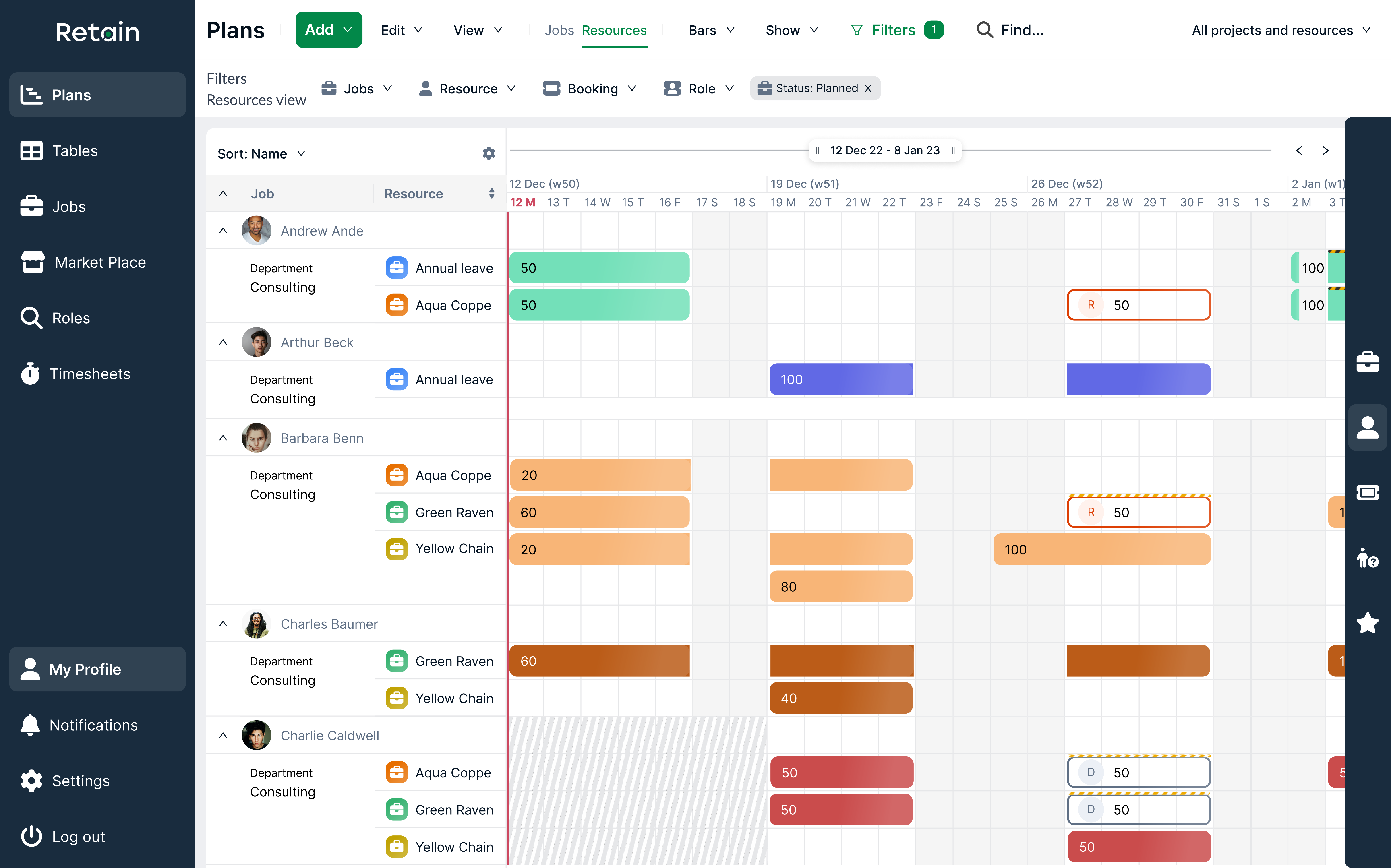
Task: Open the All projects and resources selector
Action: [x=1281, y=30]
